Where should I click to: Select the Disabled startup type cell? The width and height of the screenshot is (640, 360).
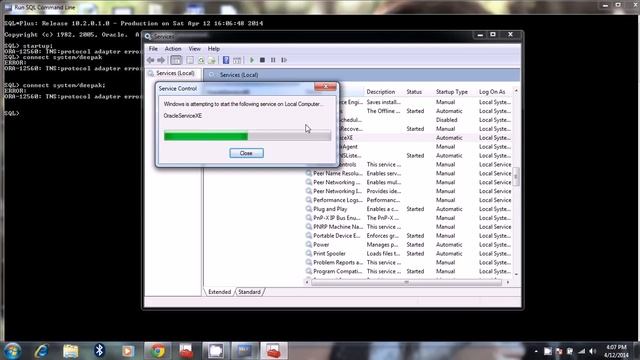[x=447, y=120]
